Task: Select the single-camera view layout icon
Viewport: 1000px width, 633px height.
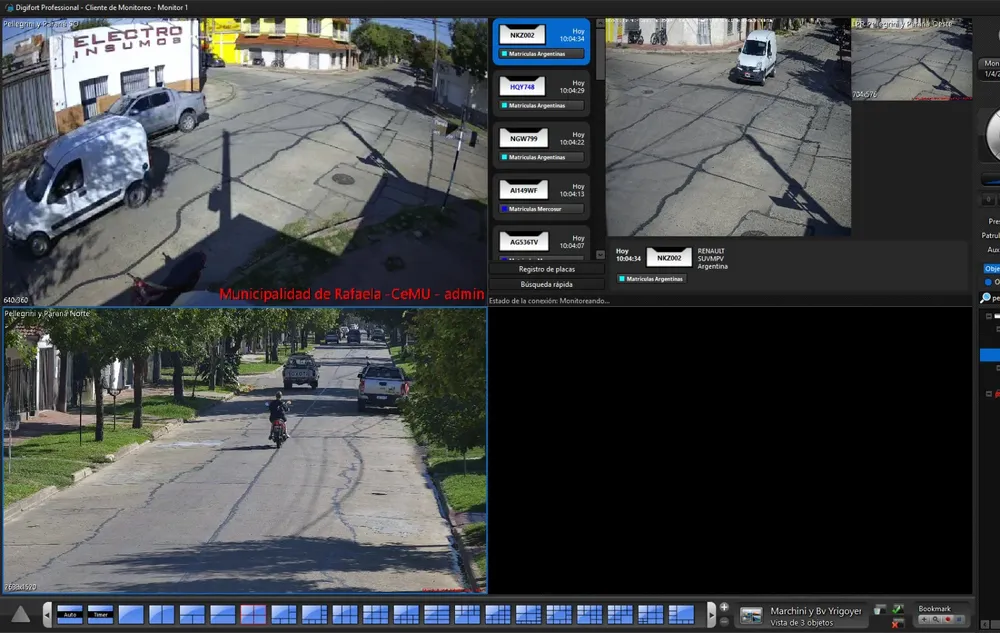Action: point(131,615)
